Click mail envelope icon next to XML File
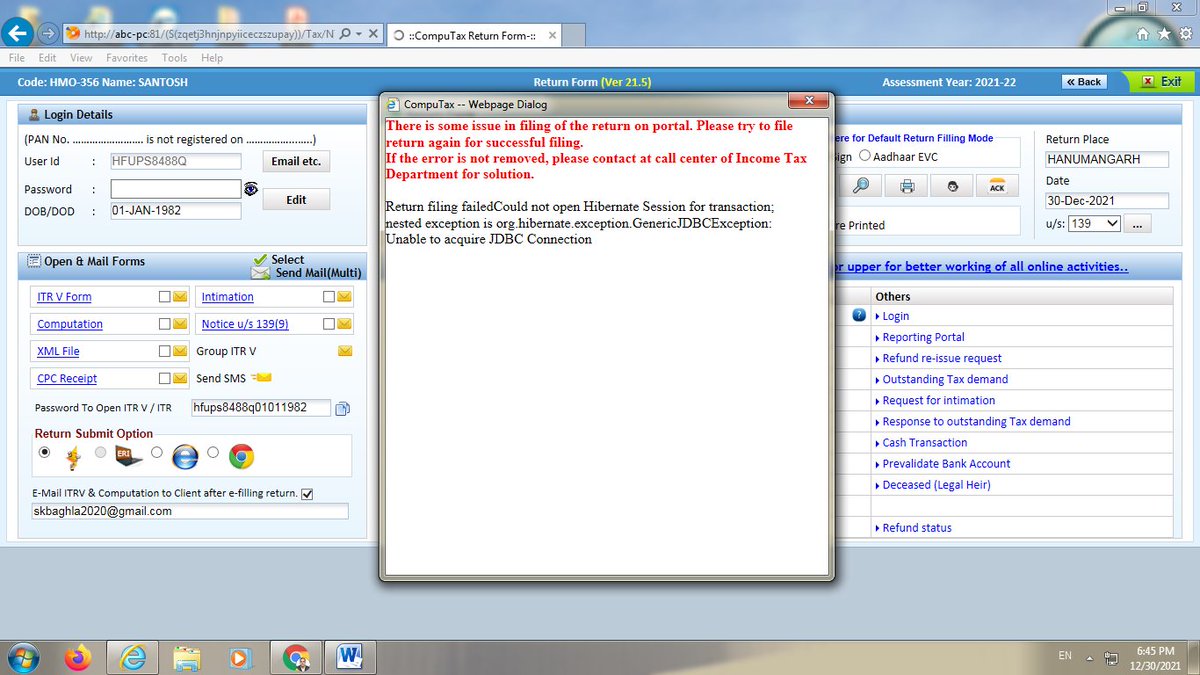 pyautogui.click(x=180, y=351)
